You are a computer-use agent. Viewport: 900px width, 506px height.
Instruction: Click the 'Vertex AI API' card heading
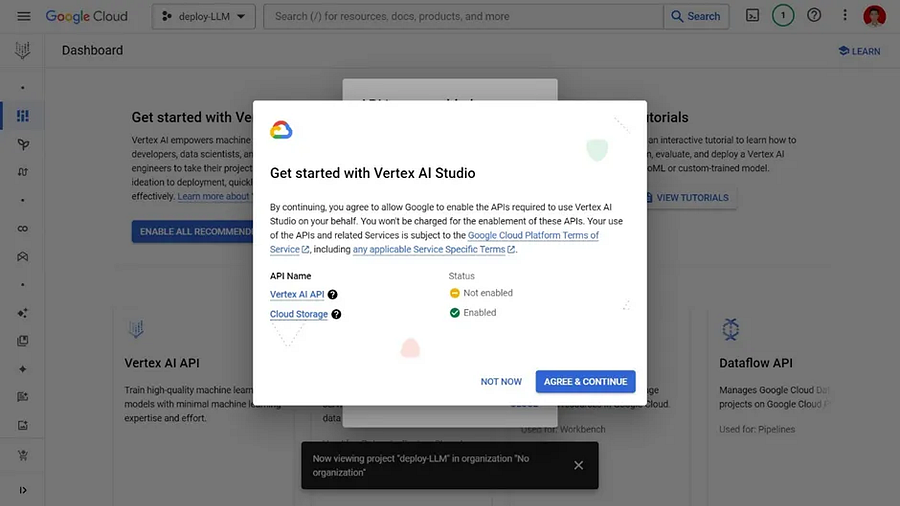[x=162, y=363]
